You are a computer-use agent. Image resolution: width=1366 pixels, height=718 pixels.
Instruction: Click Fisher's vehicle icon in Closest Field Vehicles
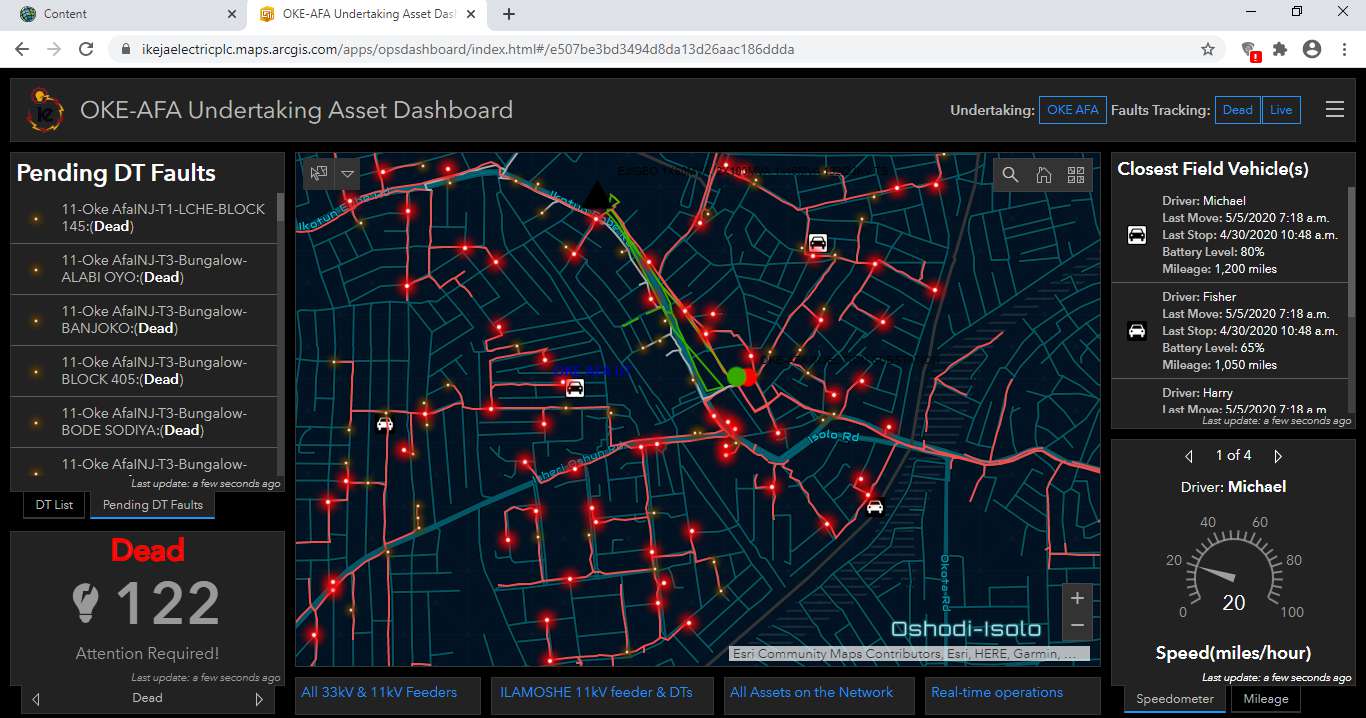(1136, 331)
